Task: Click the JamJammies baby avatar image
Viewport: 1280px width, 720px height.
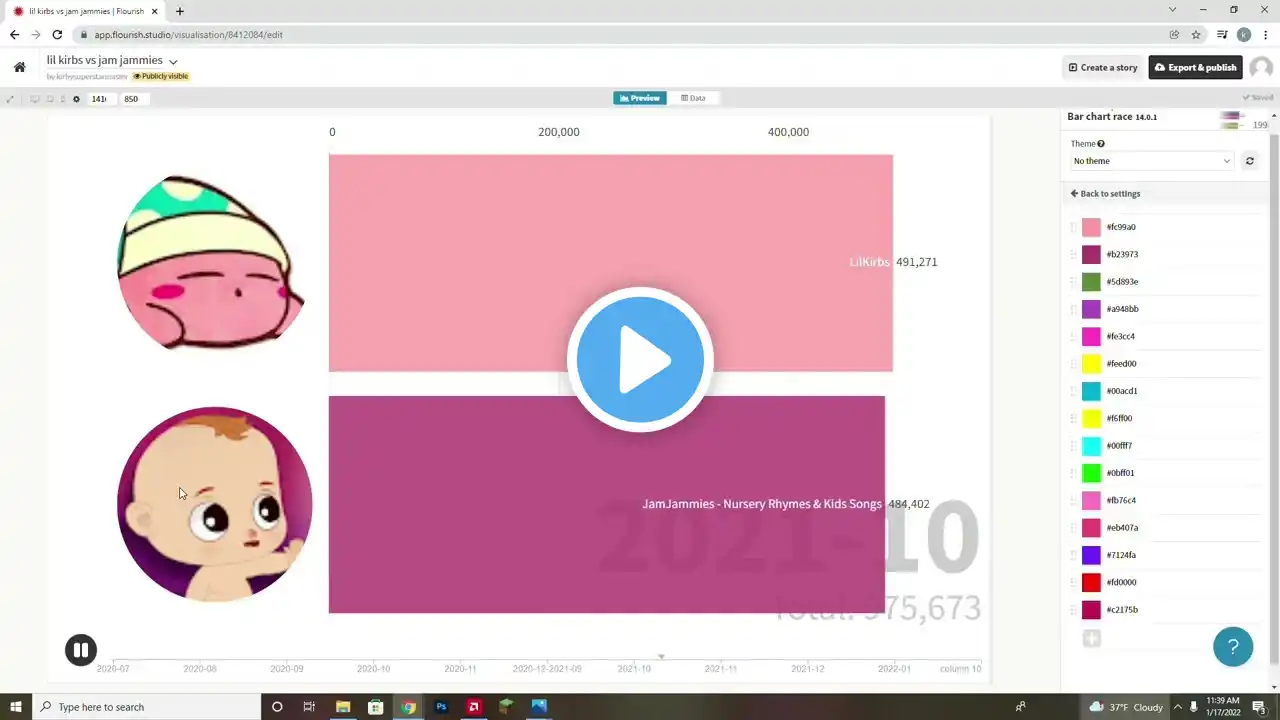Action: [x=215, y=504]
